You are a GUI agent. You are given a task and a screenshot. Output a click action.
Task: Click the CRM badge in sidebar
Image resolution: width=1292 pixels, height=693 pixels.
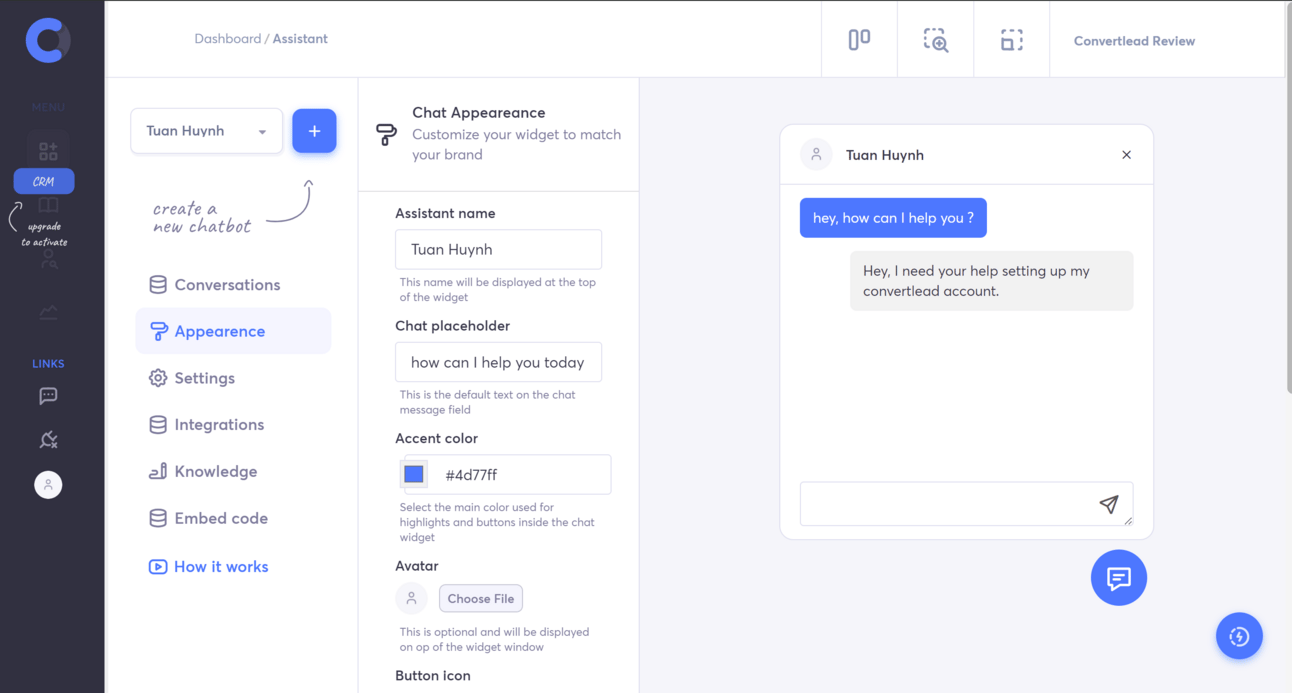[44, 182]
